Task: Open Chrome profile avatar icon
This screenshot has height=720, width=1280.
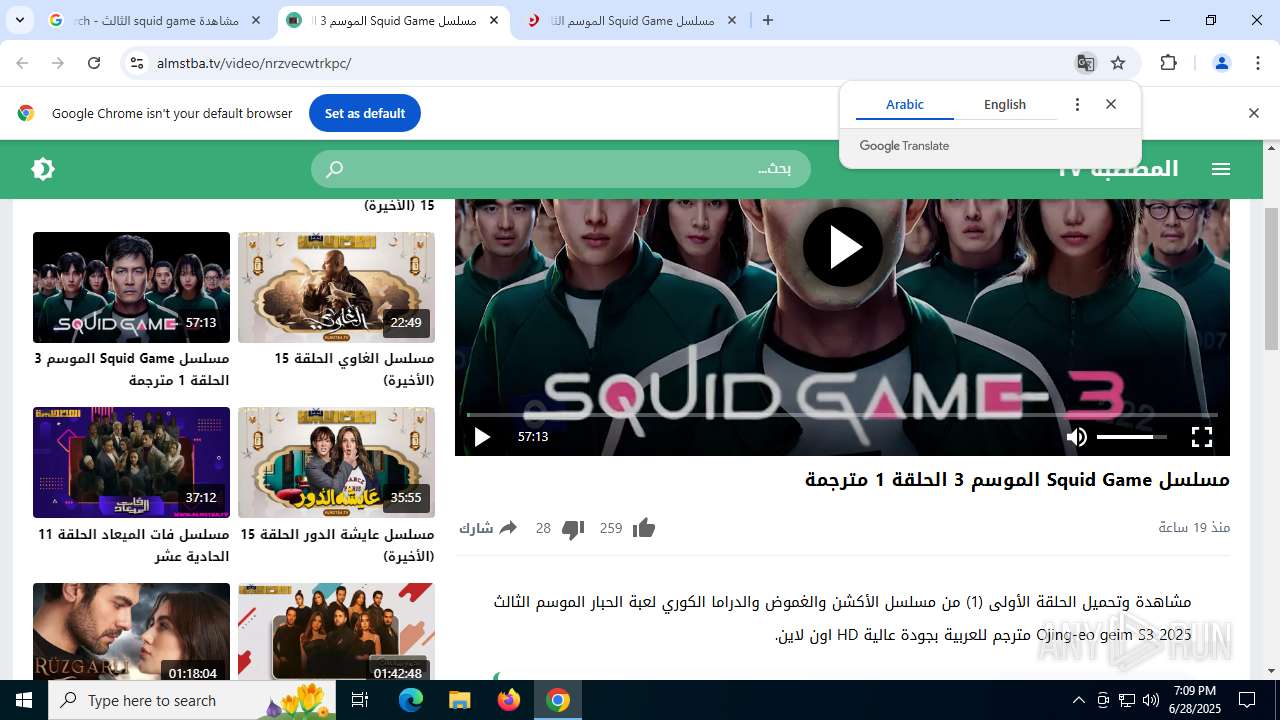Action: coord(1221,63)
